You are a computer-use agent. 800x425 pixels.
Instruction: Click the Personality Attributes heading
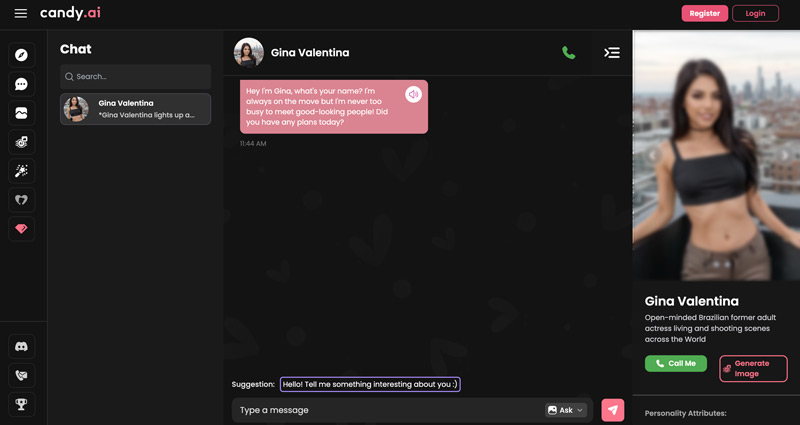click(x=685, y=413)
